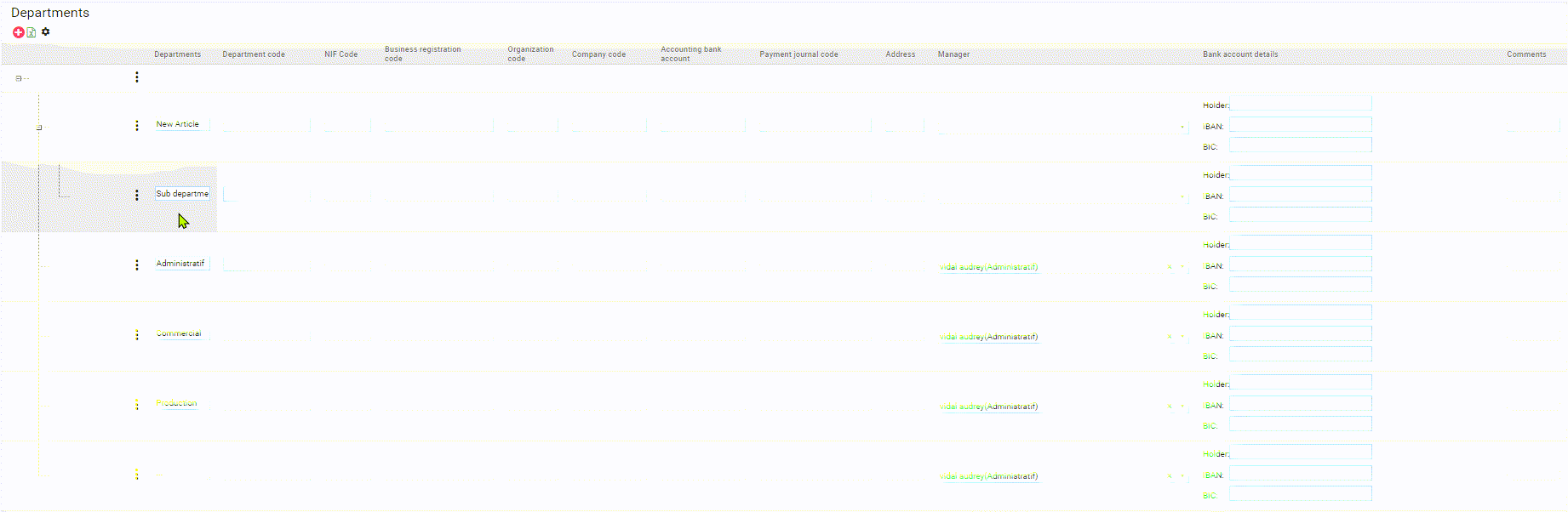This screenshot has width=1568, height=512.
Task: Open the Manager dropdown for New Article
Action: 1182,128
